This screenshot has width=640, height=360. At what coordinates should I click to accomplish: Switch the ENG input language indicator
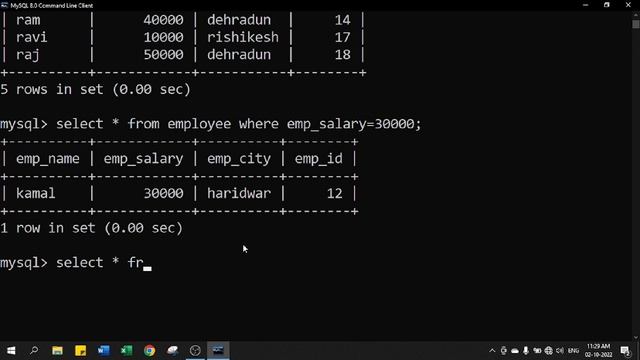573,351
